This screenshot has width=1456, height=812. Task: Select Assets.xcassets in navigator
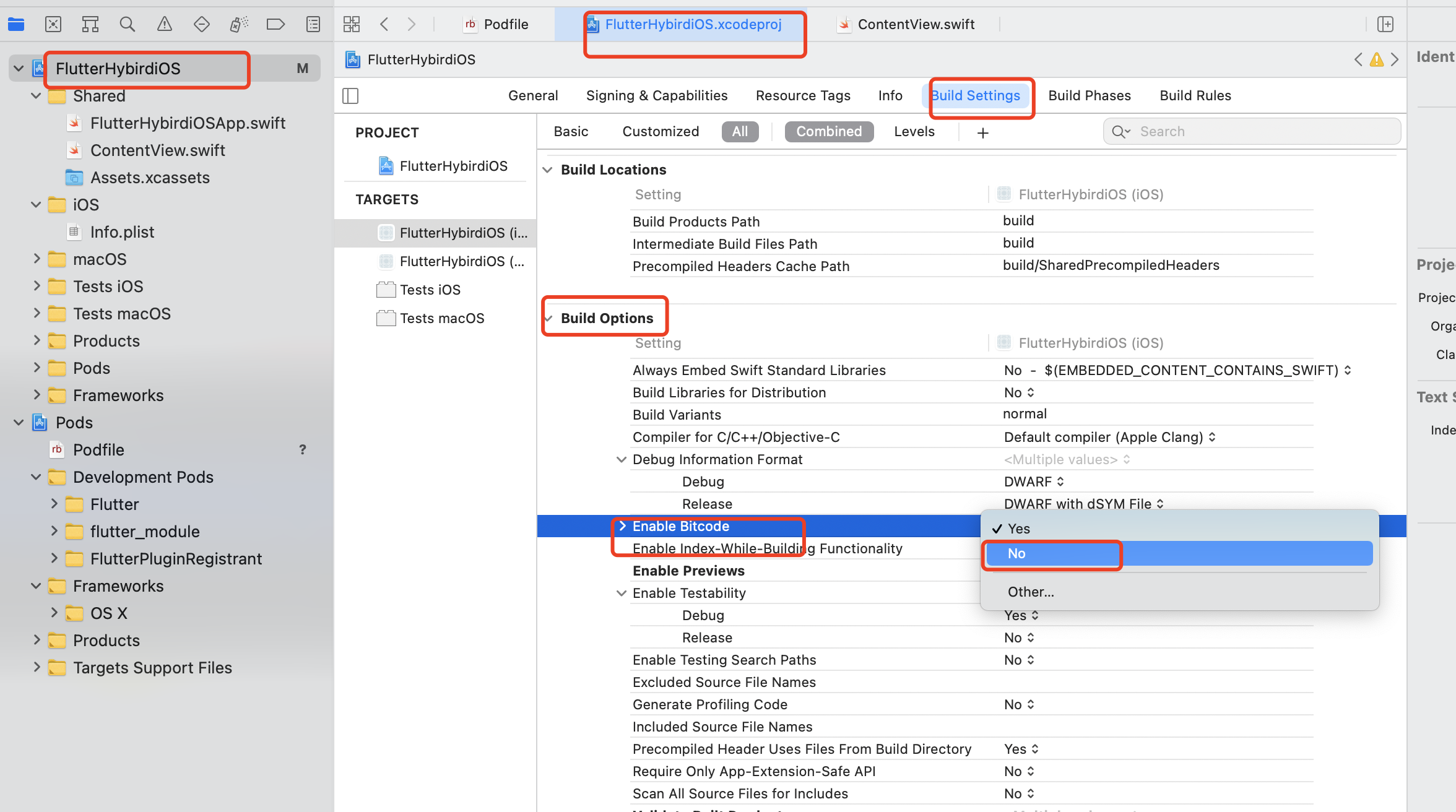(x=150, y=178)
